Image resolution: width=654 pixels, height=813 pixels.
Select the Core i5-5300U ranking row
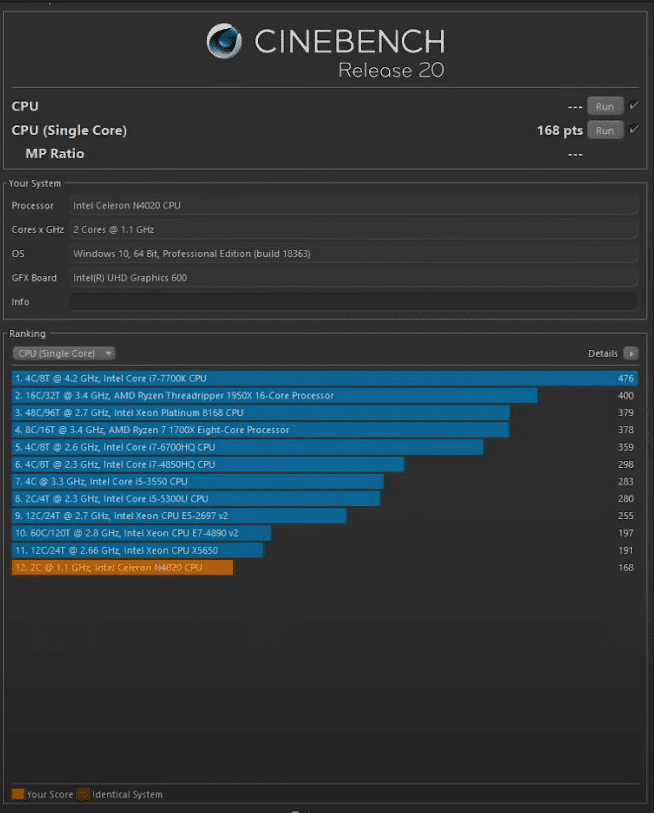click(x=325, y=499)
